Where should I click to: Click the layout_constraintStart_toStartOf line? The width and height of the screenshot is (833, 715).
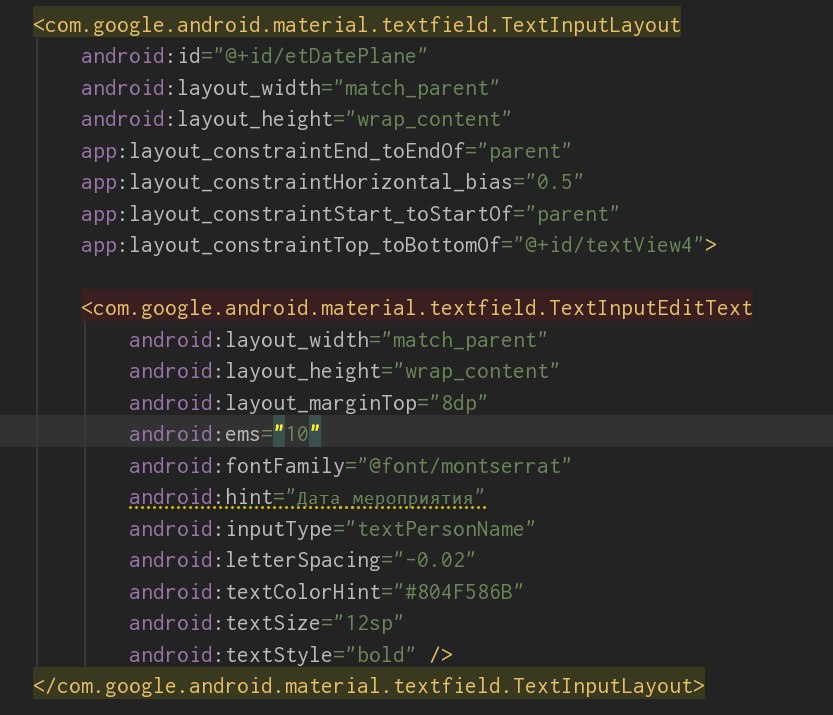(x=350, y=214)
